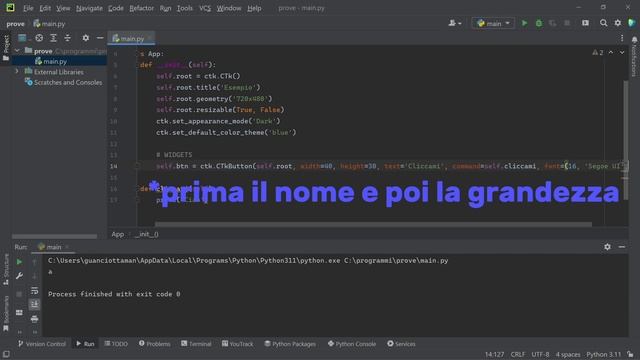
Task: Open the Problems tool window
Action: coord(154,344)
